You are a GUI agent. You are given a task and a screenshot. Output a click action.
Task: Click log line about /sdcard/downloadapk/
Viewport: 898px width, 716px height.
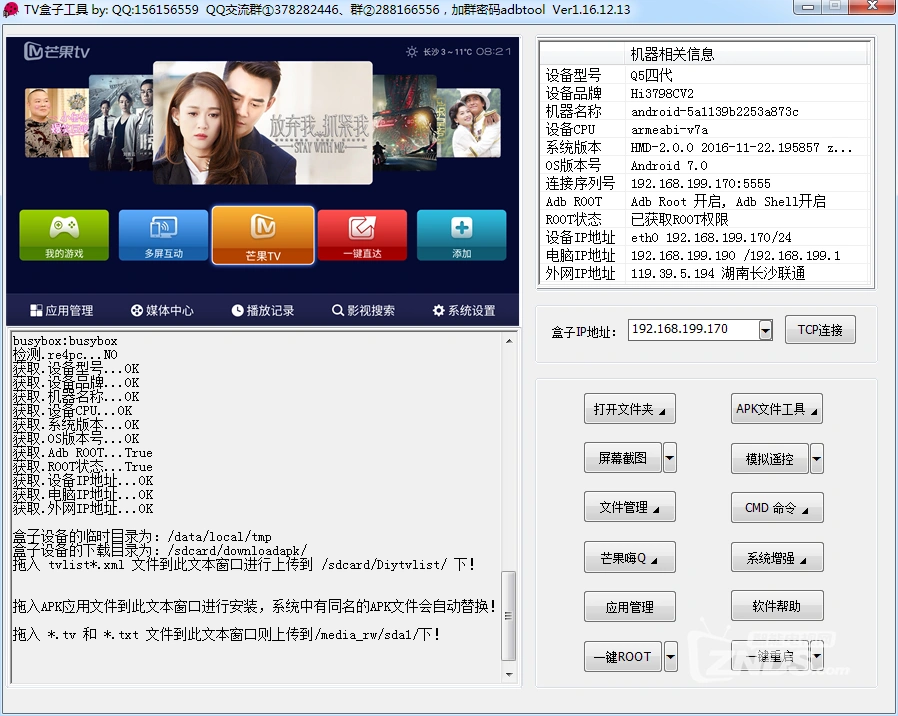point(160,550)
